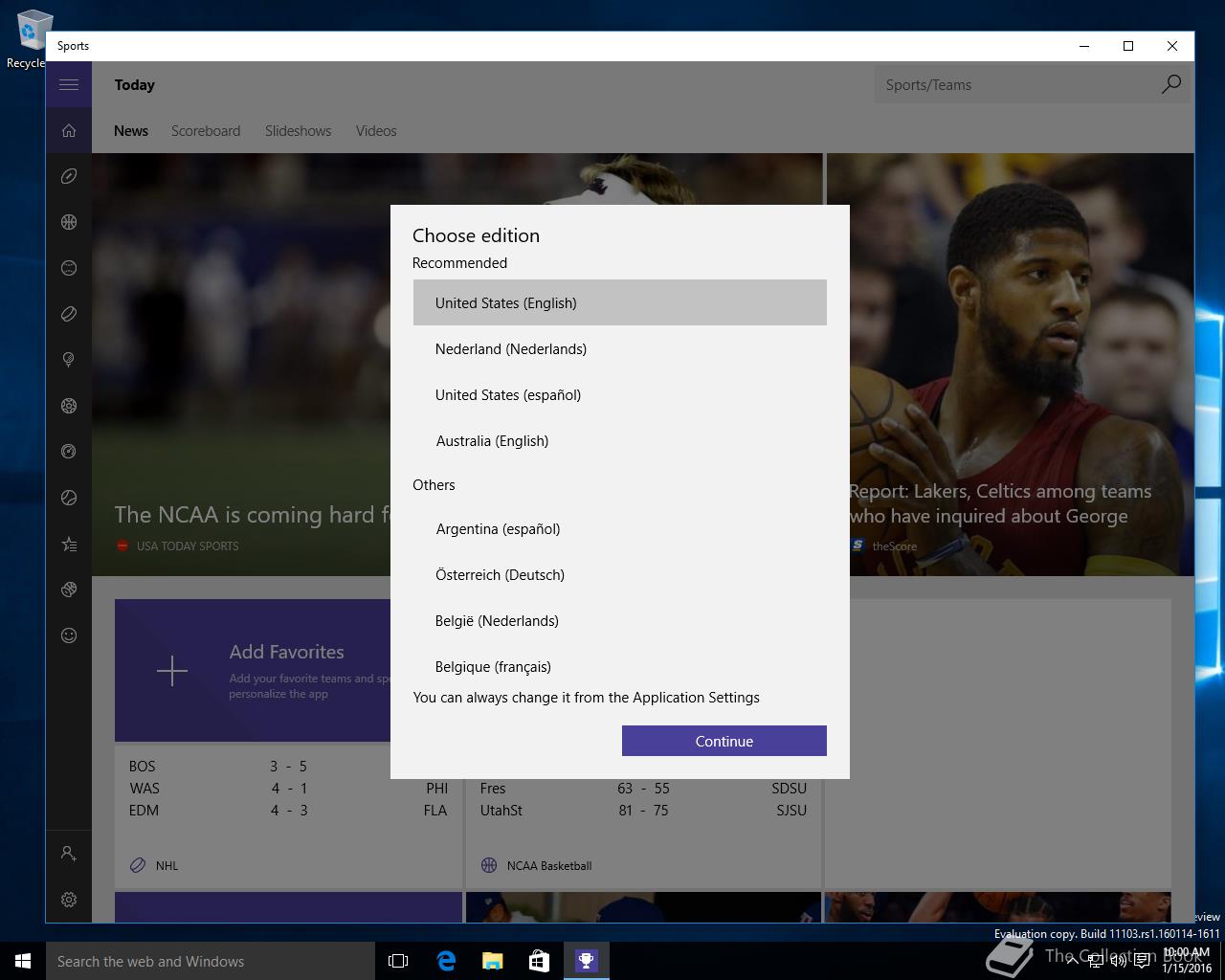Open the football (NFL) section icon

click(x=69, y=176)
